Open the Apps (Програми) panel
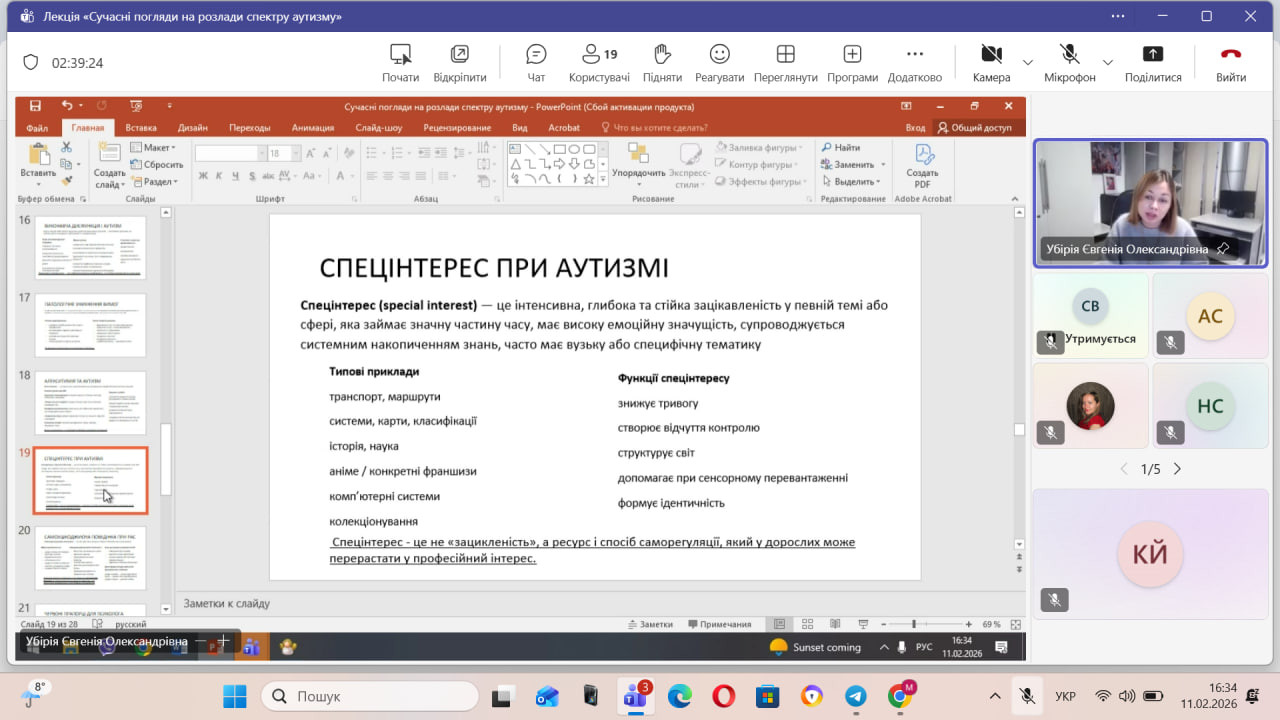Image resolution: width=1280 pixels, height=720 pixels. [x=852, y=62]
